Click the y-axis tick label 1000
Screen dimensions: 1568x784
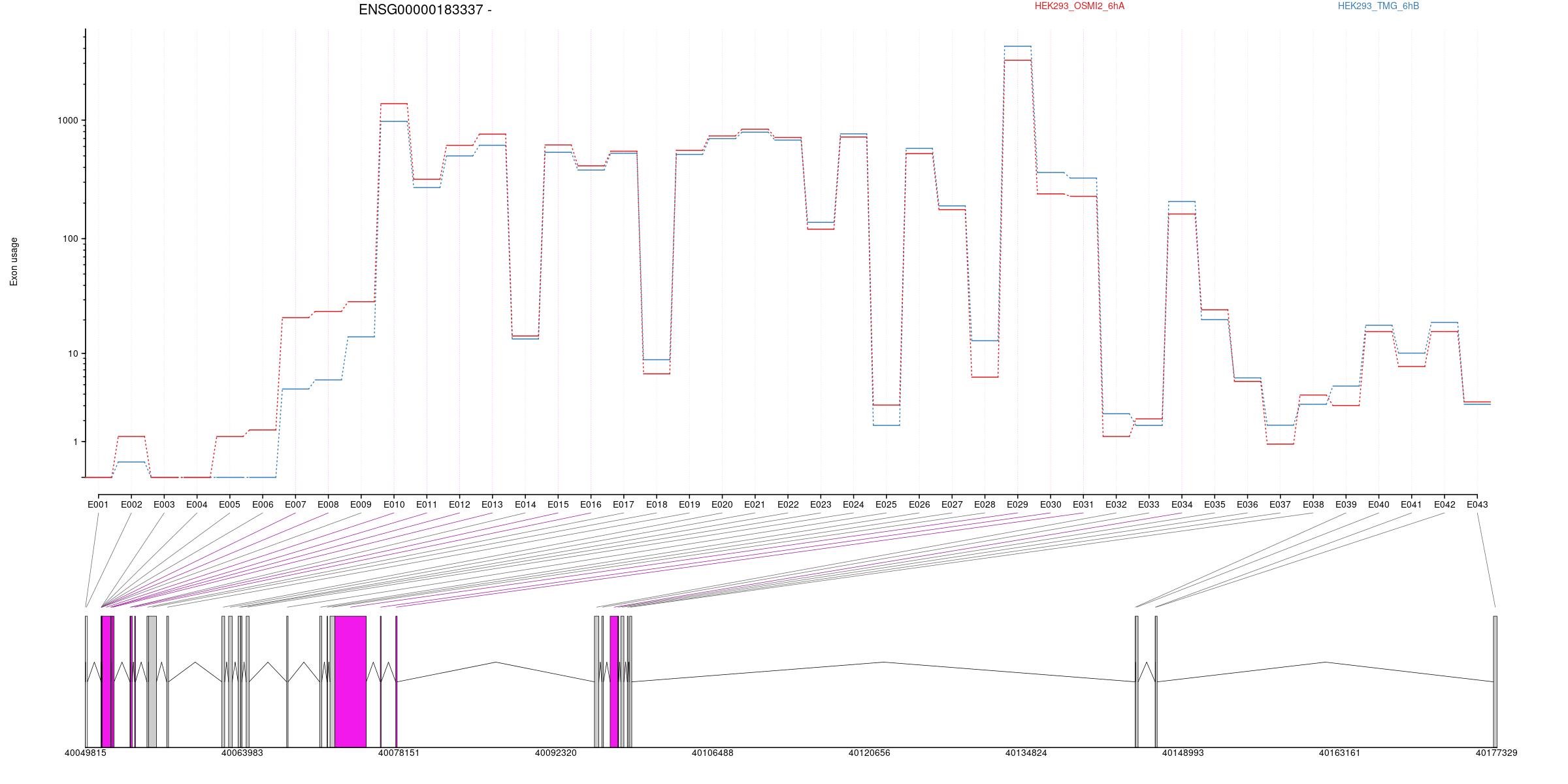click(x=68, y=121)
